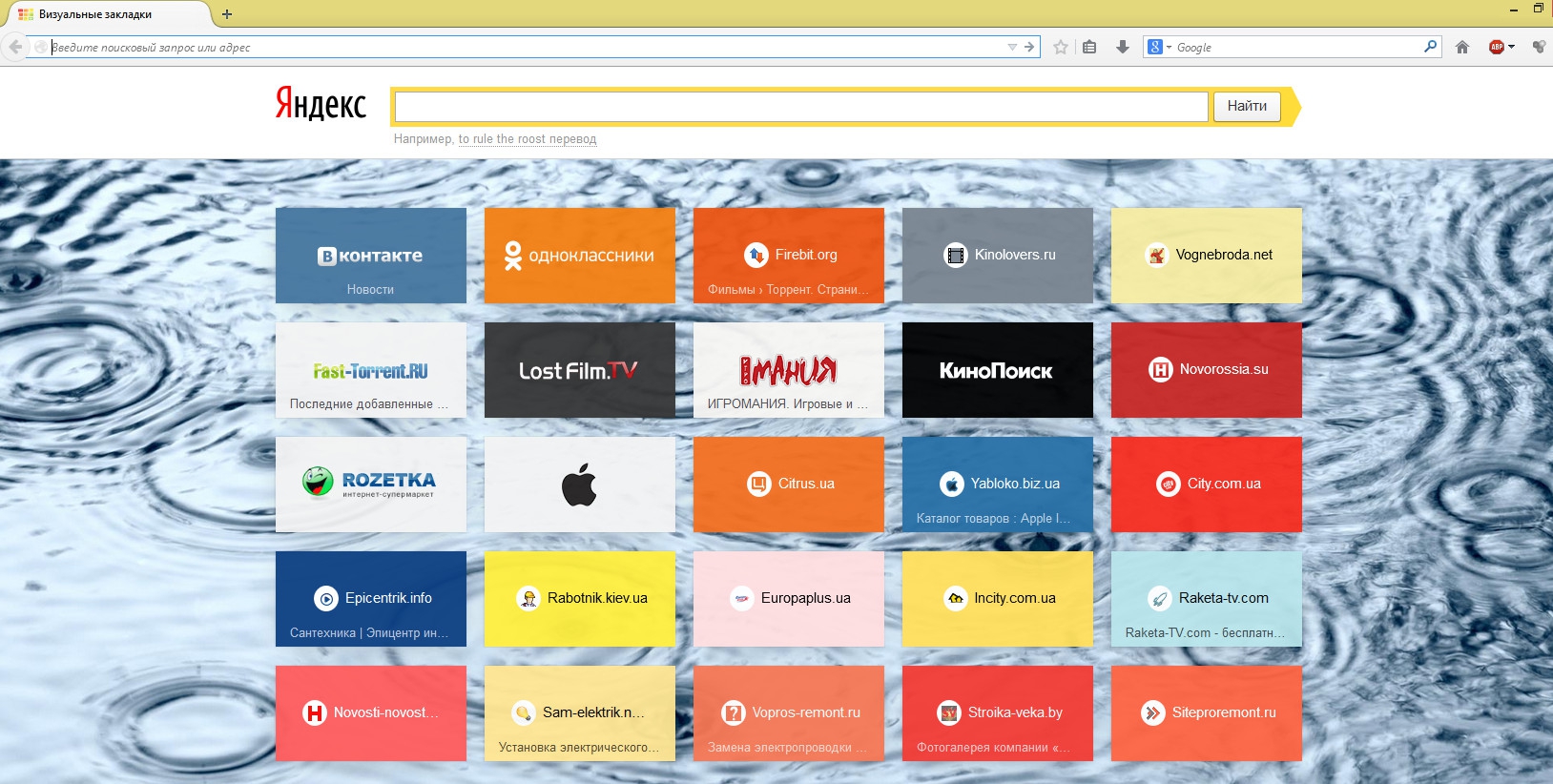Open the Europaplus.ua bookmark tile
Image resolution: width=1553 pixels, height=784 pixels.
pyautogui.click(x=789, y=599)
